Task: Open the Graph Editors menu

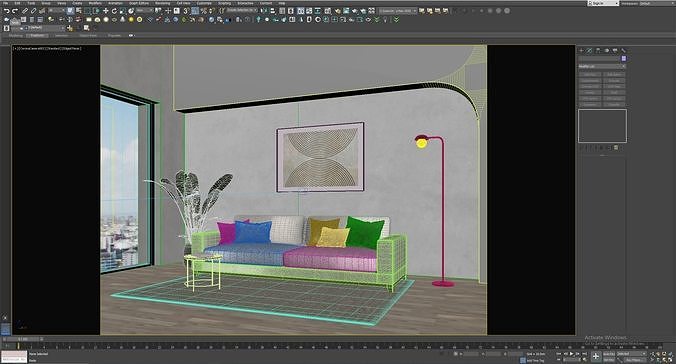Action: point(139,3)
